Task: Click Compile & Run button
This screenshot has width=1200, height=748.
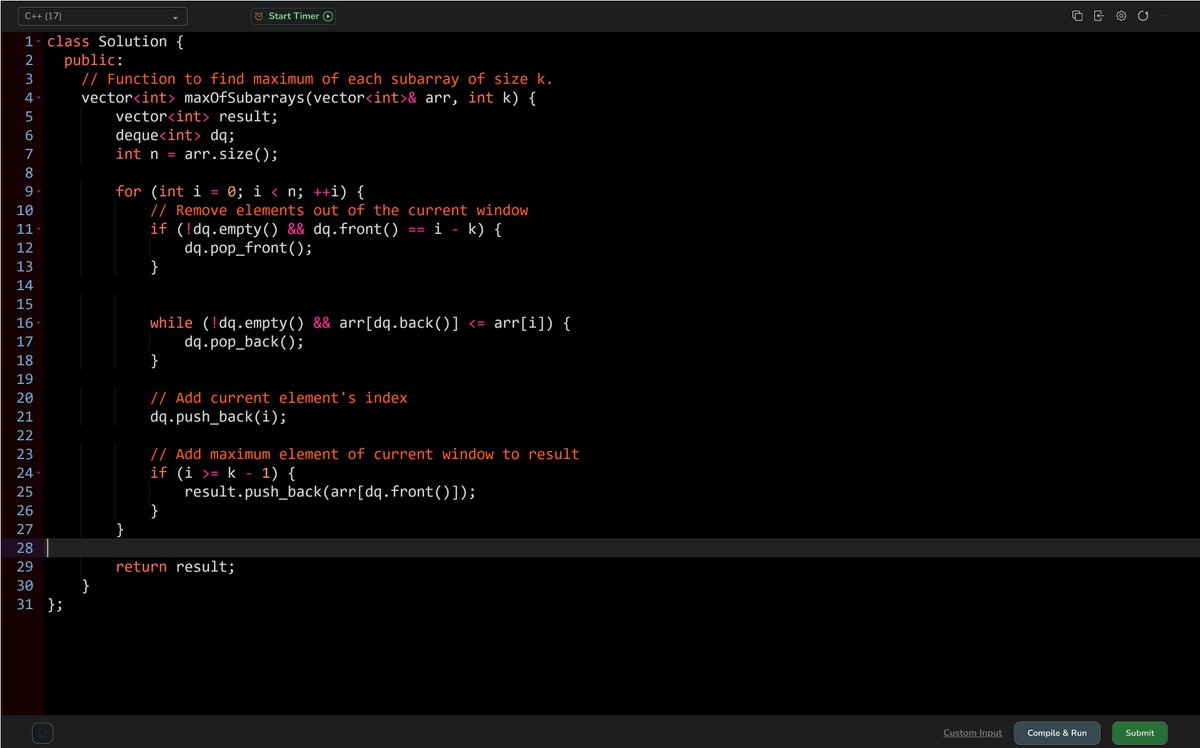Action: [1057, 733]
